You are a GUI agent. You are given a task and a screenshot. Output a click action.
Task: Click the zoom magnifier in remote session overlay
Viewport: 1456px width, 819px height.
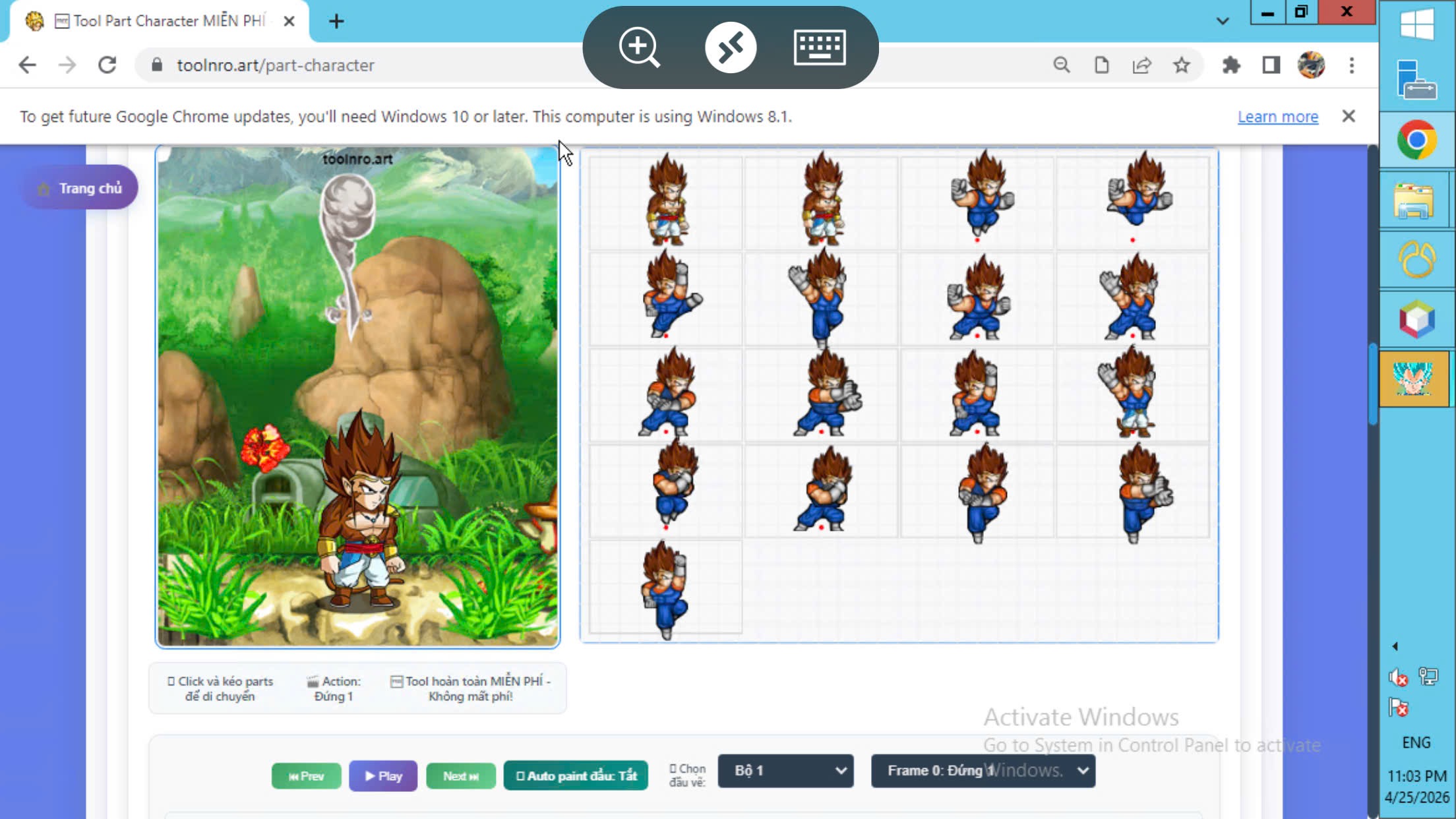tap(639, 47)
